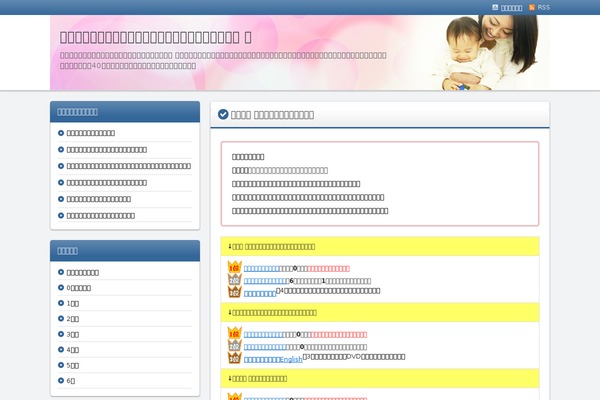Click the bronze crown in the second ranking
Image resolution: width=600 pixels, height=400 pixels.
235,358
